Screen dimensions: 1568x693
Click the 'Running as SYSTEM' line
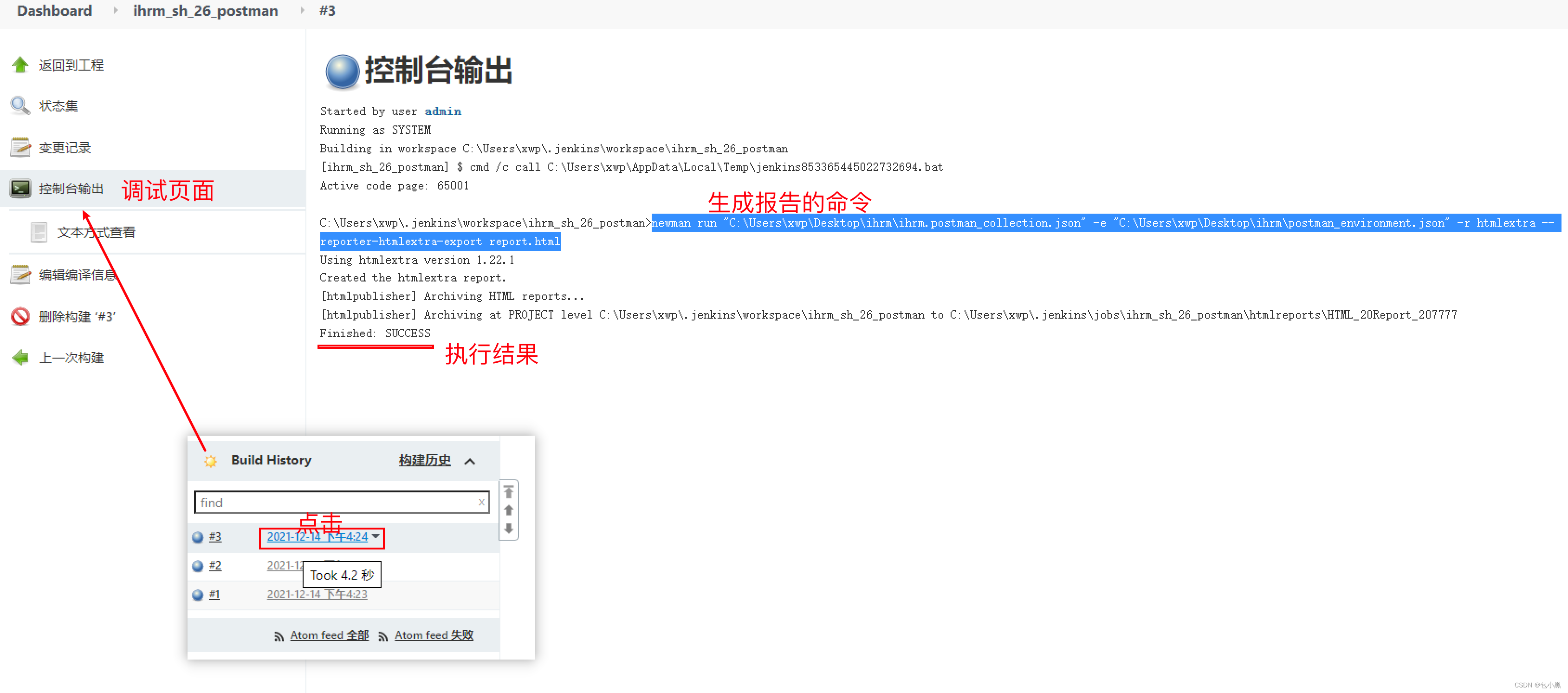point(375,130)
